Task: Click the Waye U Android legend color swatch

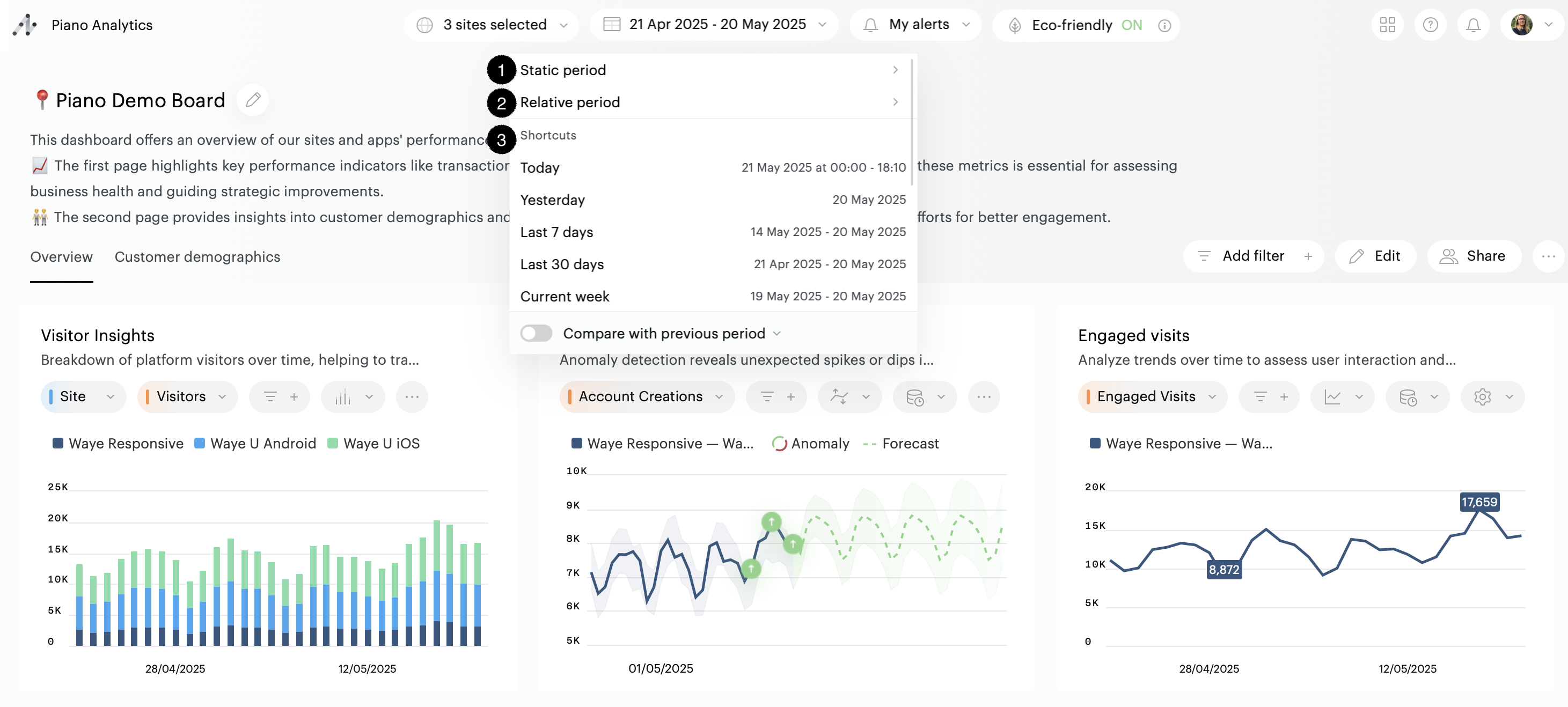Action: point(199,444)
